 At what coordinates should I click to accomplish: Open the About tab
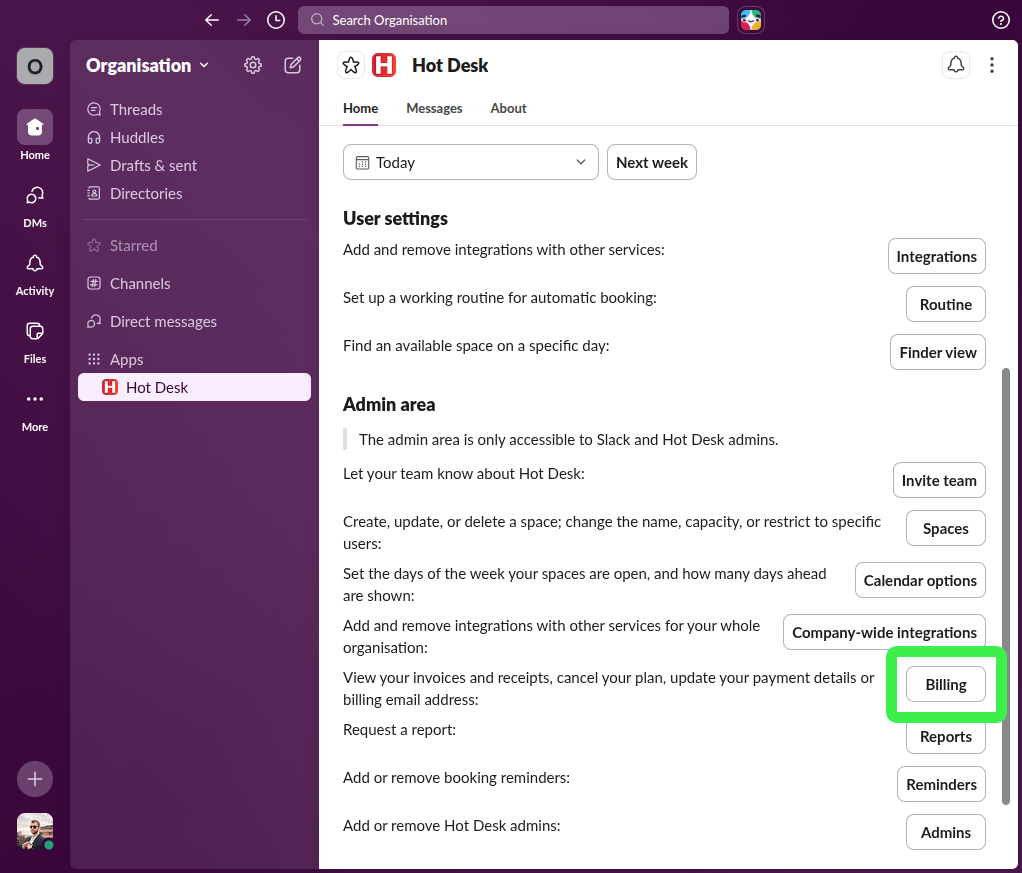tap(508, 108)
